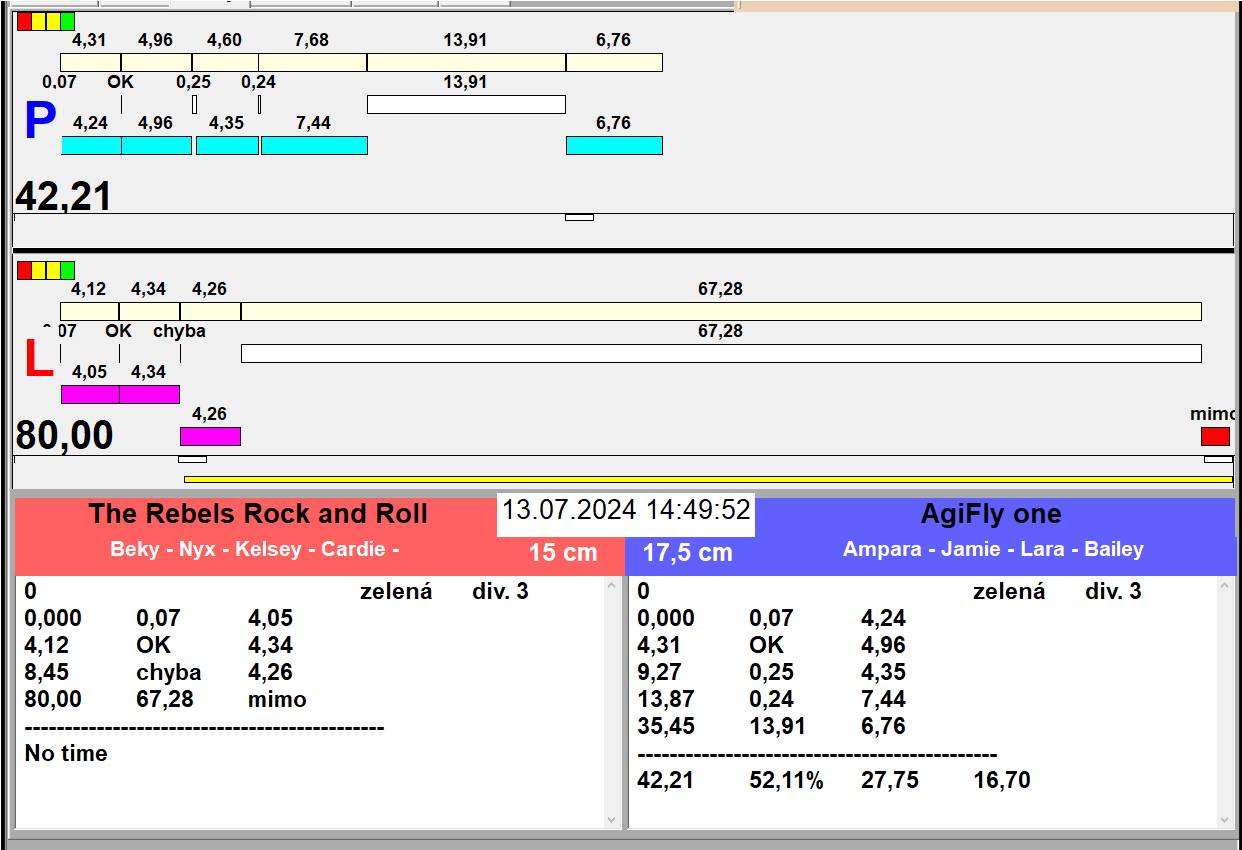Image resolution: width=1242 pixels, height=850 pixels.
Task: Click the red start light in the L lane
Action: pos(24,270)
